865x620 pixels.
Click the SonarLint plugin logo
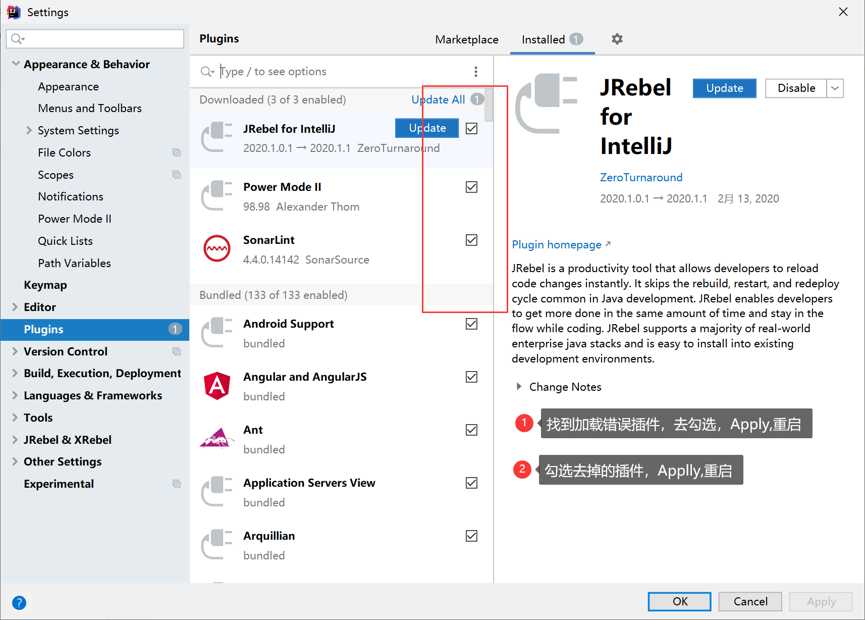[x=217, y=248]
